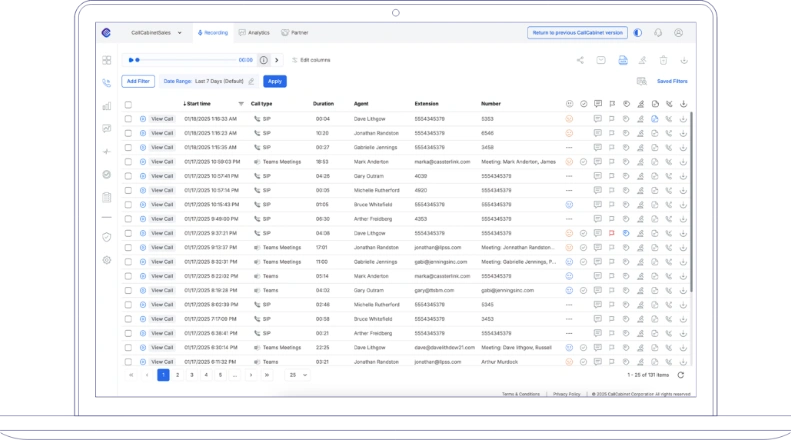Click the share icon in the toolbar
The height and width of the screenshot is (440, 791).
click(x=580, y=60)
